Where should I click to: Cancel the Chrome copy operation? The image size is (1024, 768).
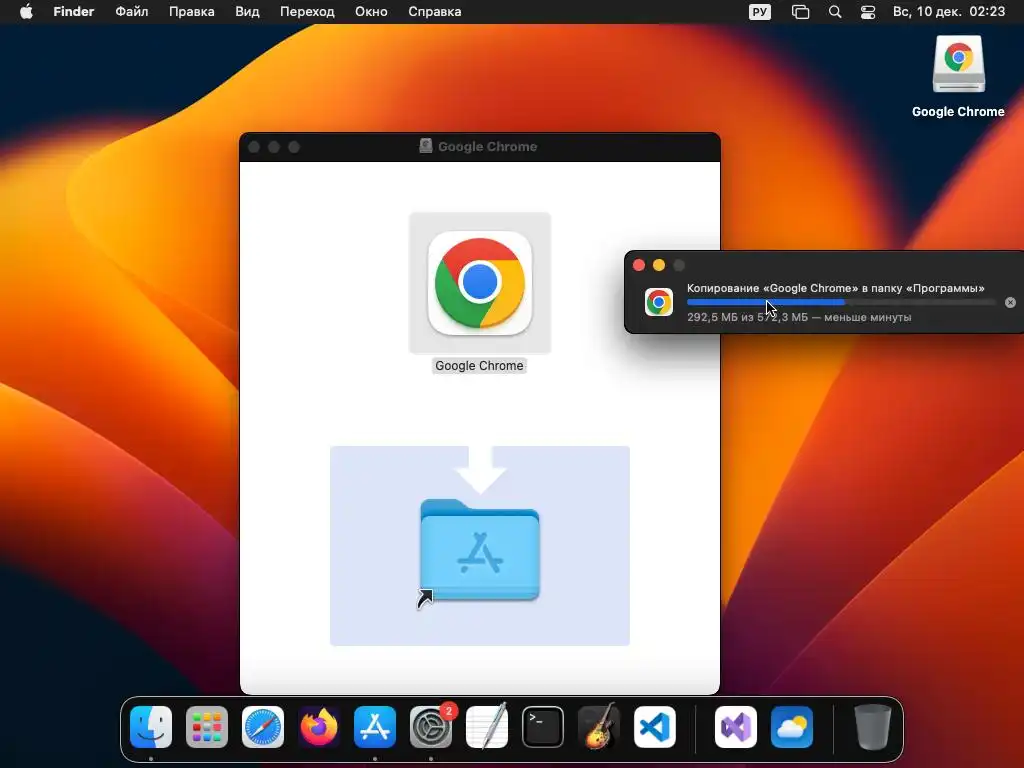(1010, 302)
